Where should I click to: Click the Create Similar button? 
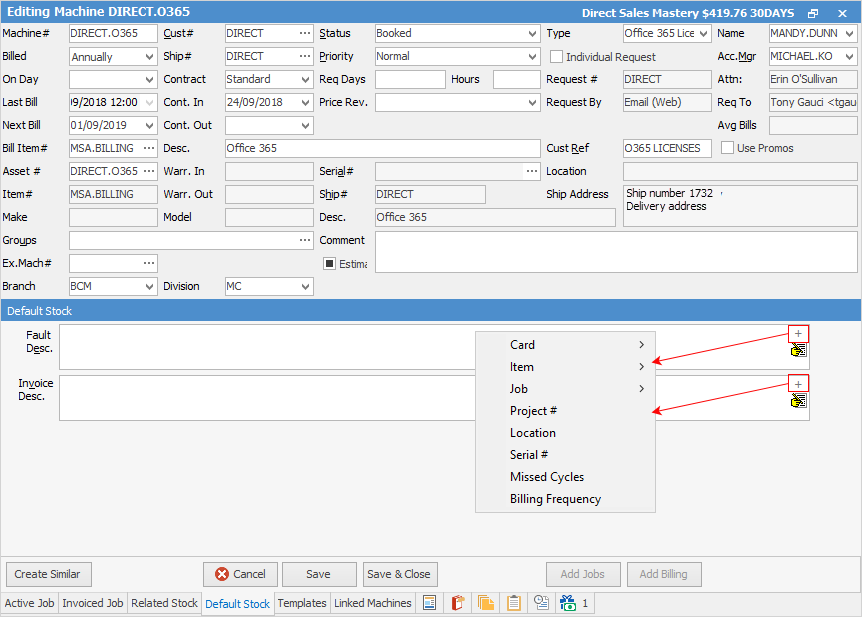(x=48, y=574)
